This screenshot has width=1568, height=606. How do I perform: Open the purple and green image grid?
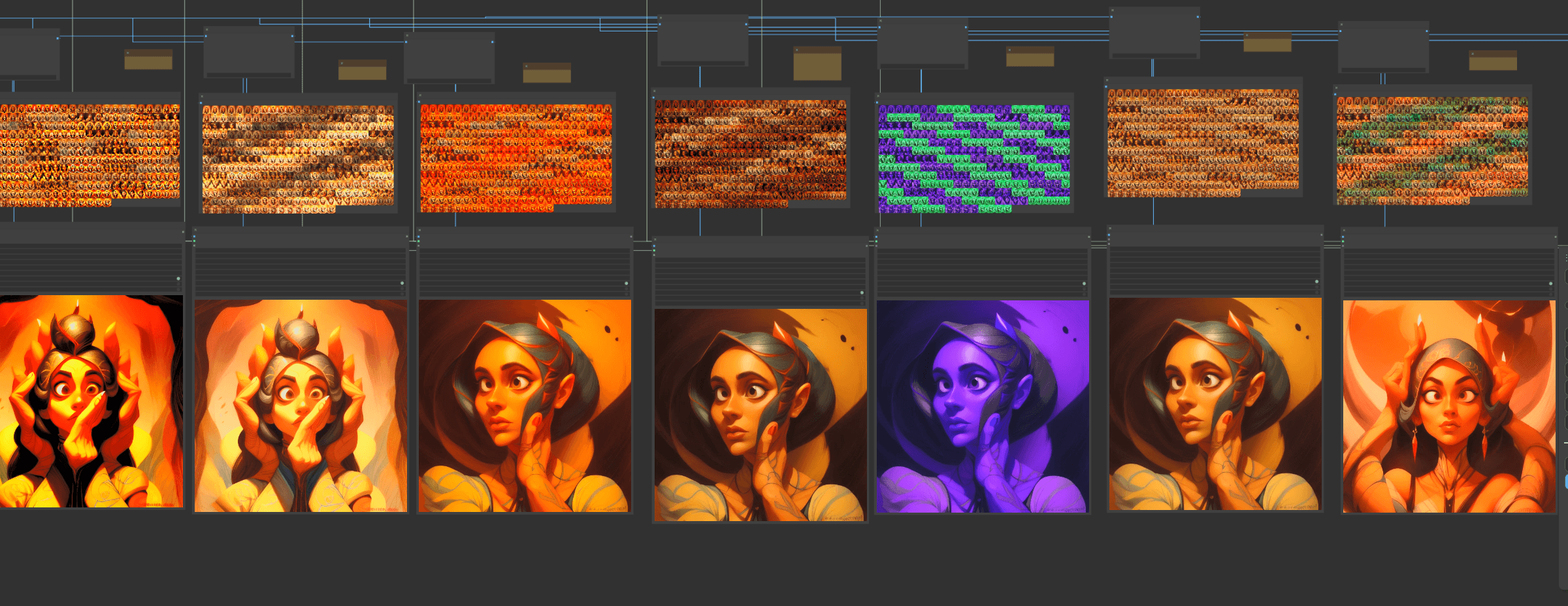974,159
